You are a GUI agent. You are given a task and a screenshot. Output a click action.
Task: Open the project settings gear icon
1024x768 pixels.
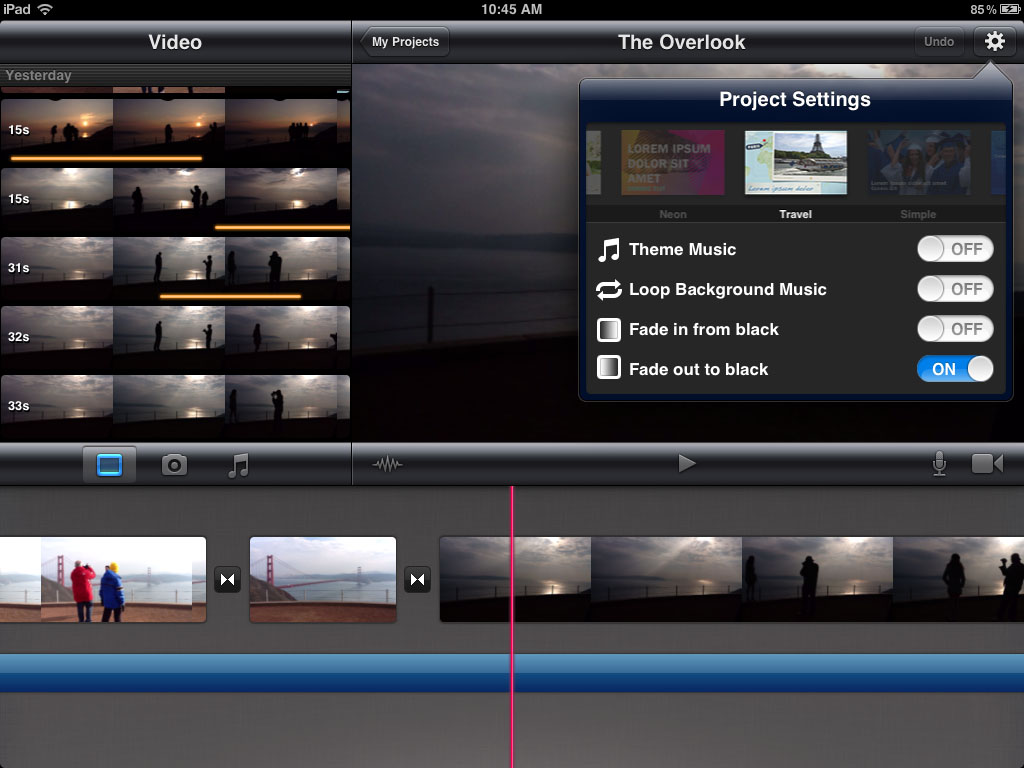click(x=994, y=42)
